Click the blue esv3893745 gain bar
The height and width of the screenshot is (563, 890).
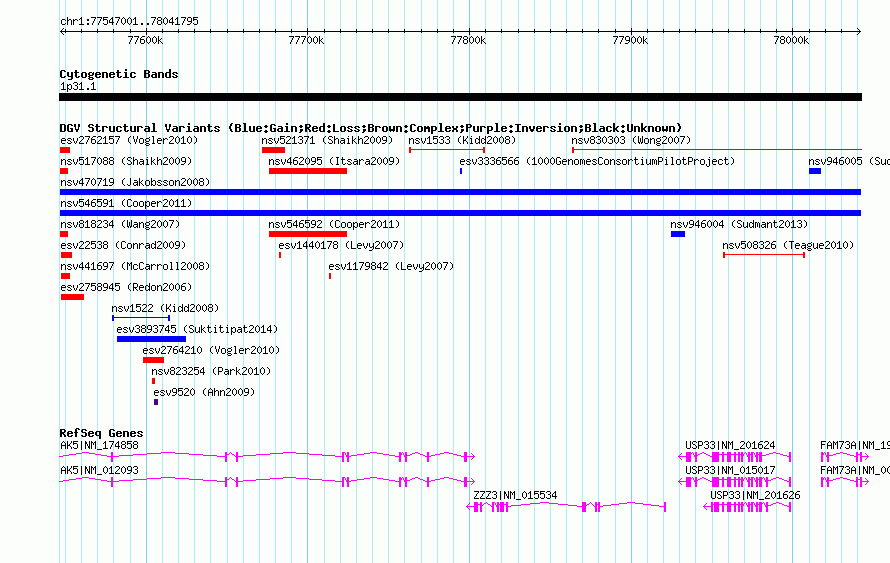coord(152,339)
